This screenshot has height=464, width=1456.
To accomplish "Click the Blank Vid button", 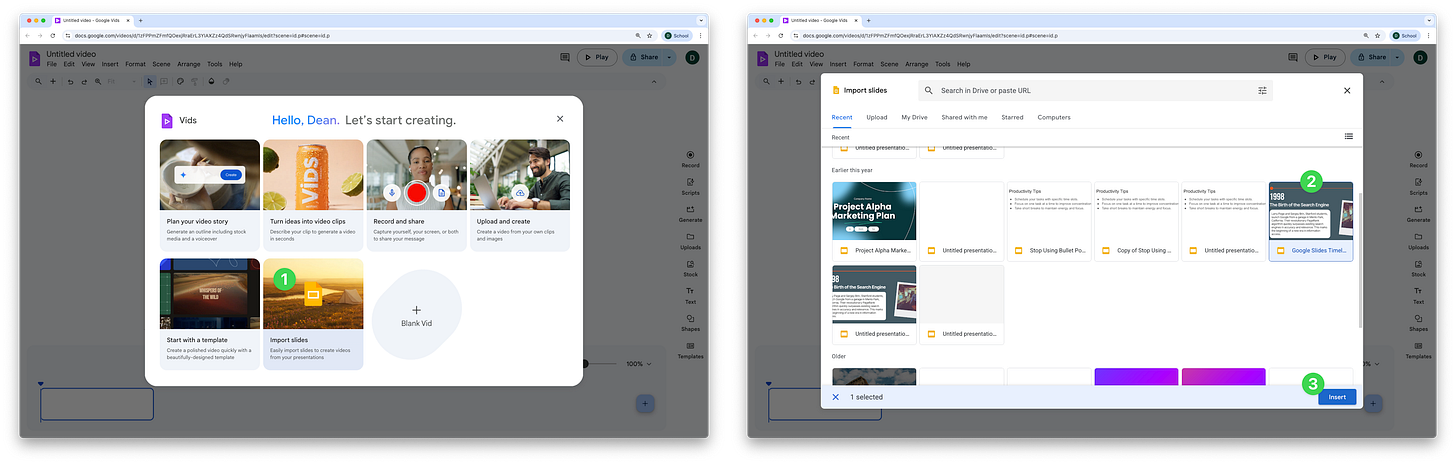I will (417, 316).
